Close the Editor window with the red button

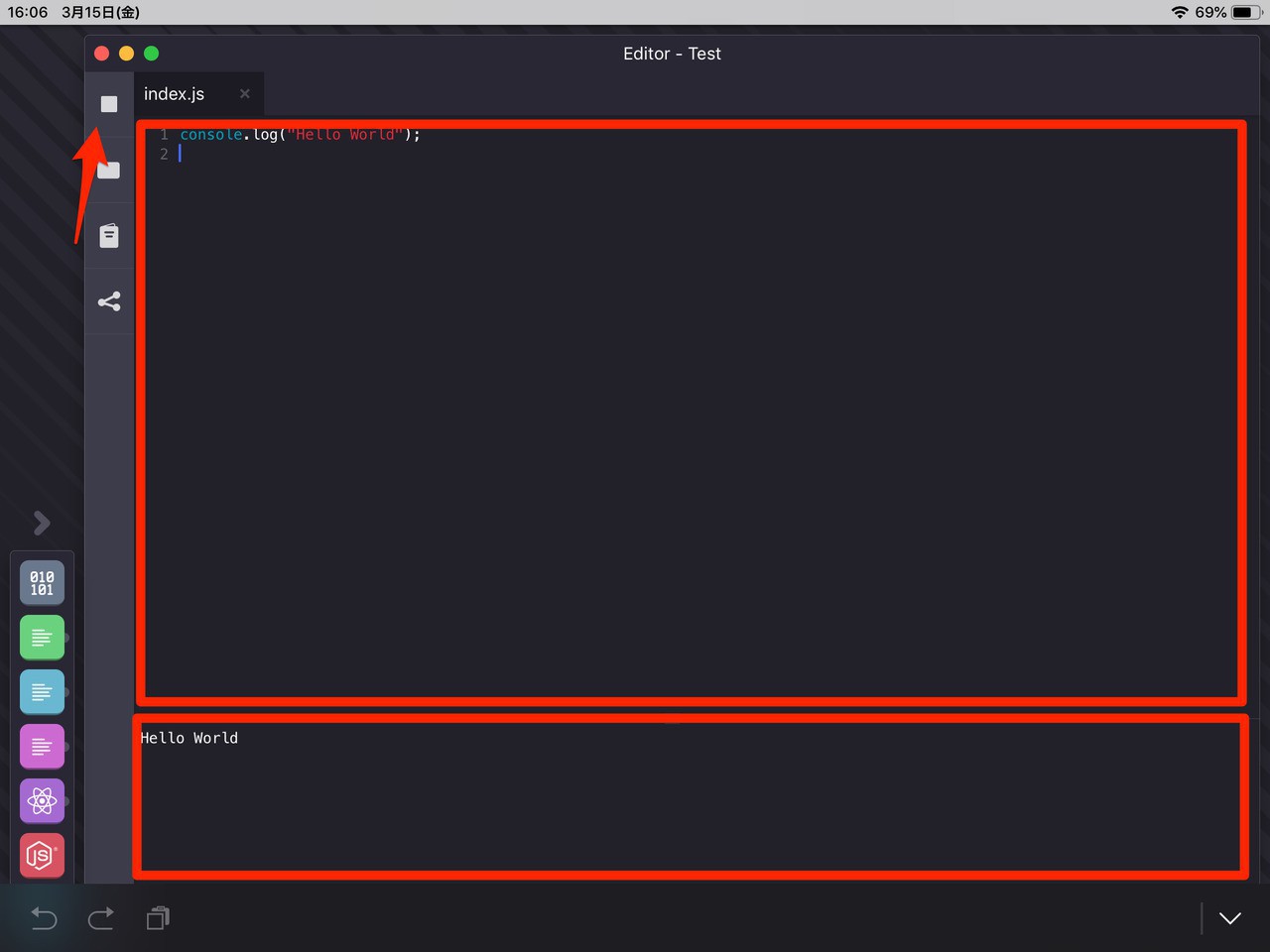click(x=102, y=54)
